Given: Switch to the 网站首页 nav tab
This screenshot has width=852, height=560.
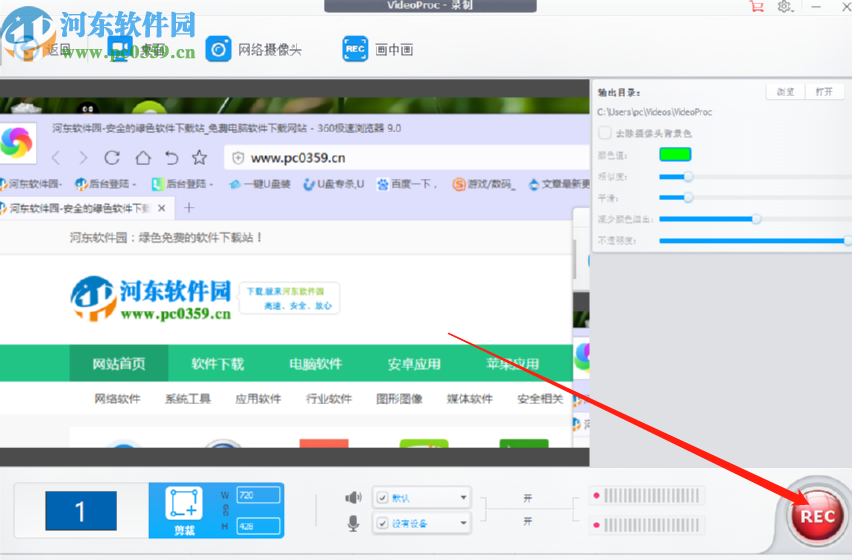Looking at the screenshot, I should tap(119, 363).
